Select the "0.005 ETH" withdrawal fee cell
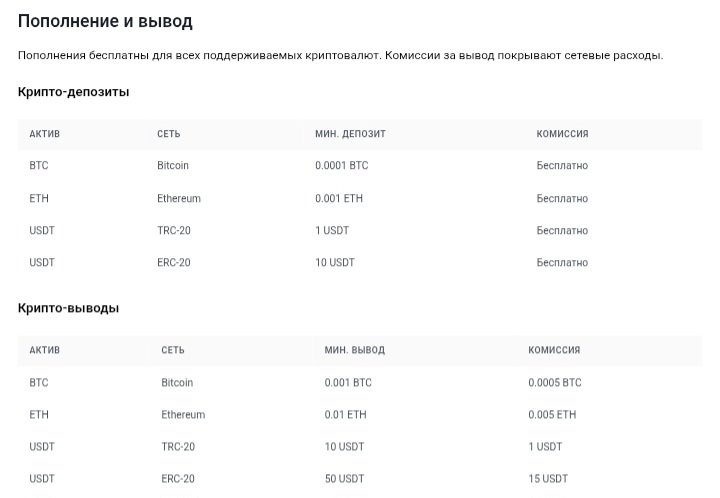 click(x=552, y=415)
